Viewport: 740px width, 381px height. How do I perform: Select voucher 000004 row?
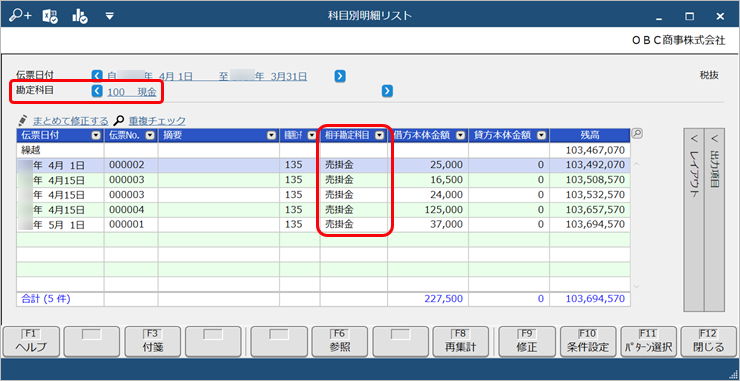pyautogui.click(x=323, y=210)
